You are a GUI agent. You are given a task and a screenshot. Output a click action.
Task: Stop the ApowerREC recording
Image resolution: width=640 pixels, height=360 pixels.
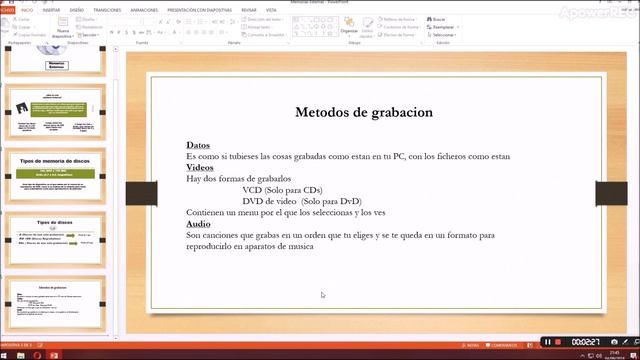(558, 342)
